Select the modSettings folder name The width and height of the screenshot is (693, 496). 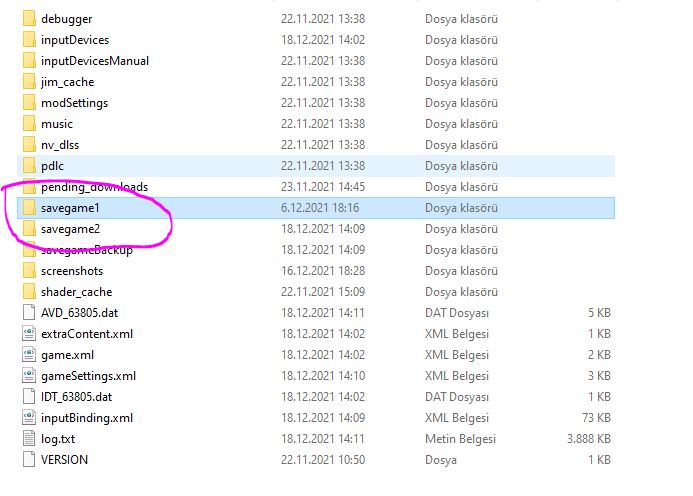point(75,103)
